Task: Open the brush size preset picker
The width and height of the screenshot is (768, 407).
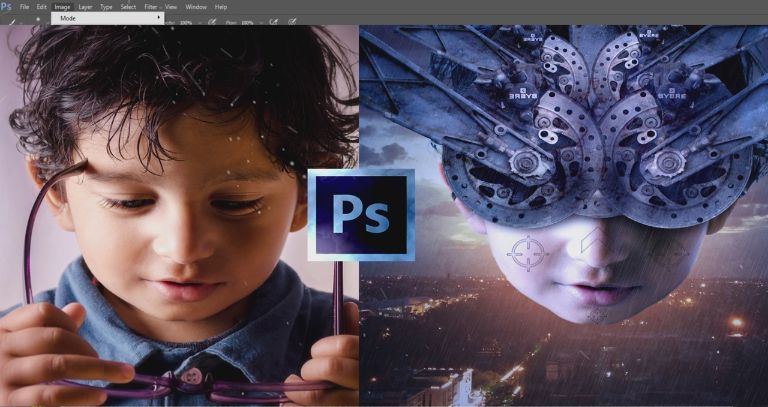Action: [38, 21]
